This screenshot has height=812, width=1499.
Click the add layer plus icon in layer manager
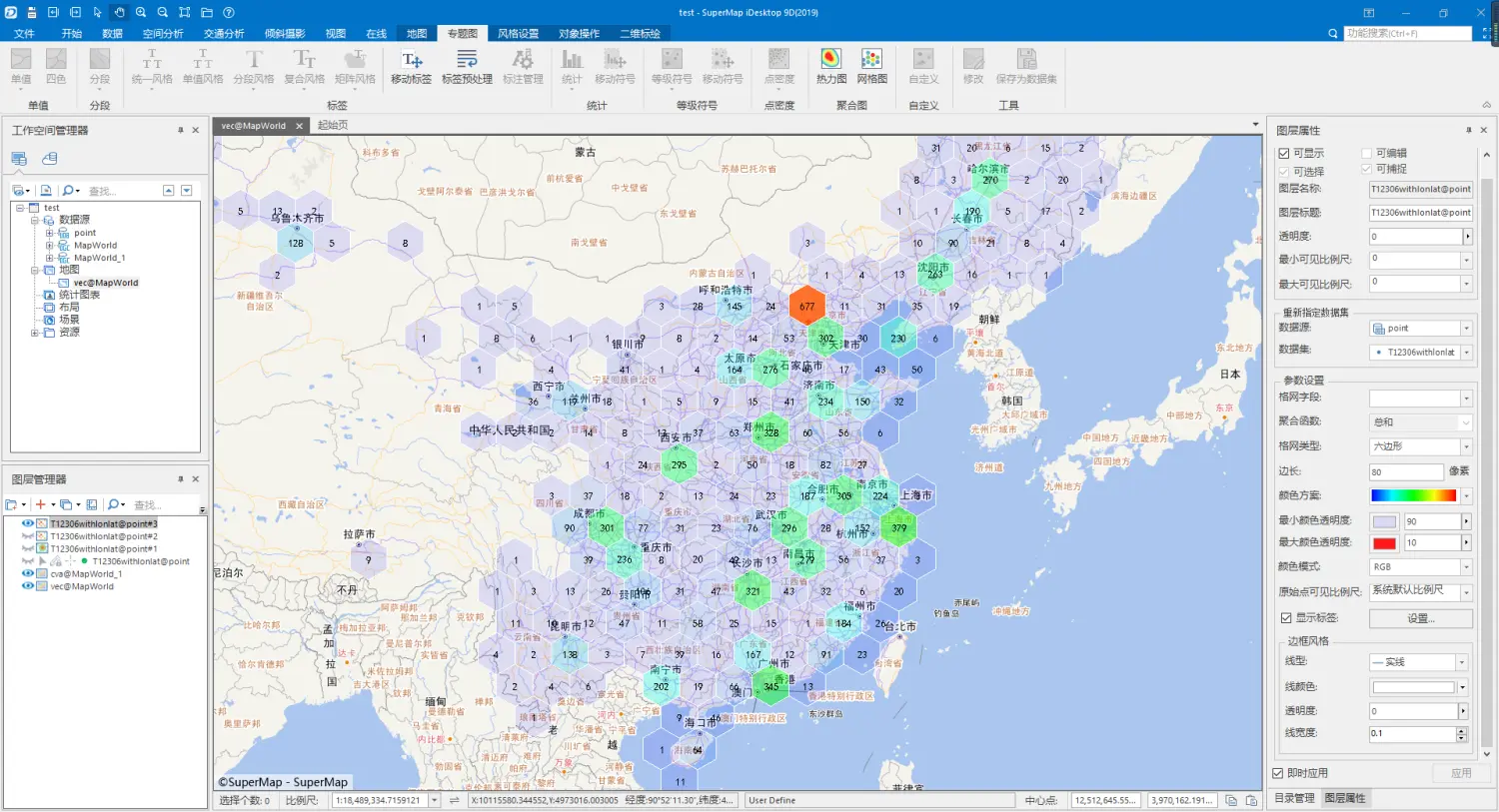tap(40, 504)
